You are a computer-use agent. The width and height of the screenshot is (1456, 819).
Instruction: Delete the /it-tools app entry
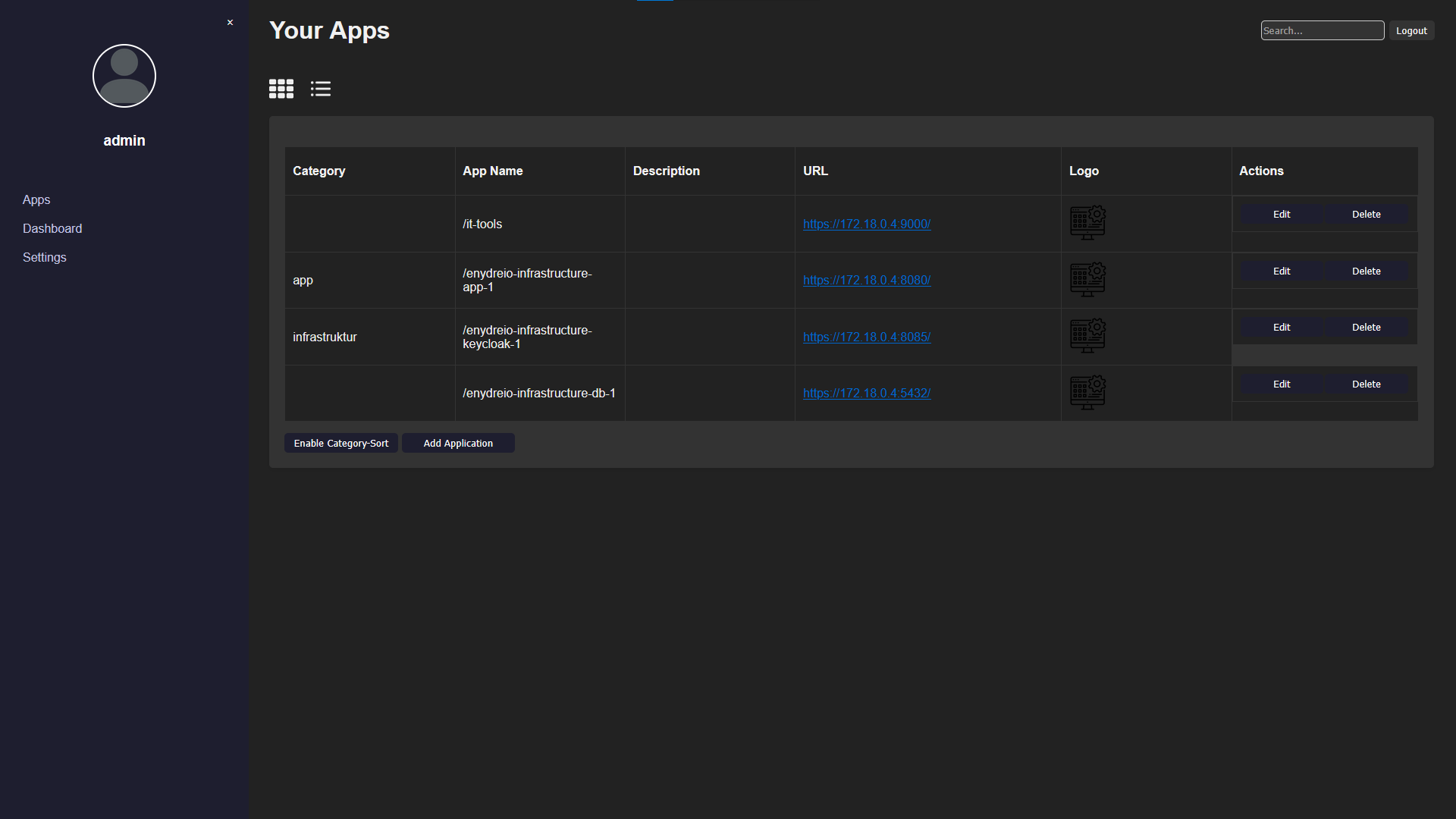tap(1366, 215)
